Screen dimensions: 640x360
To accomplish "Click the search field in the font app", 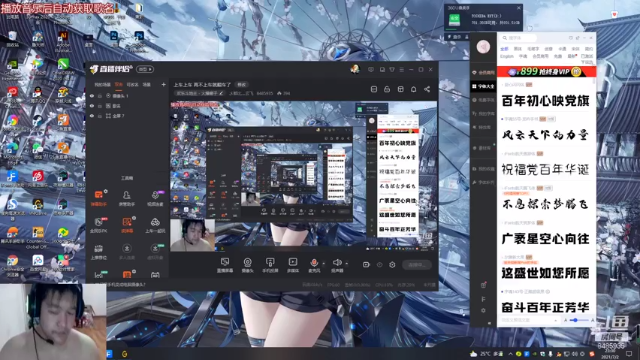I will pyautogui.click(x=518, y=38).
